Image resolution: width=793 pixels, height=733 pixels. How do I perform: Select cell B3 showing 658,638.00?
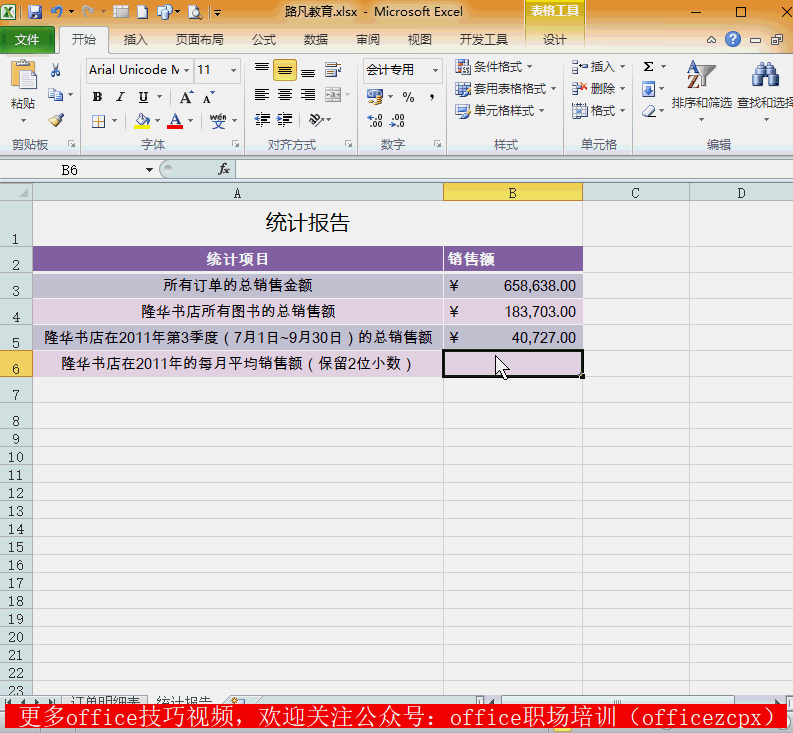click(512, 286)
